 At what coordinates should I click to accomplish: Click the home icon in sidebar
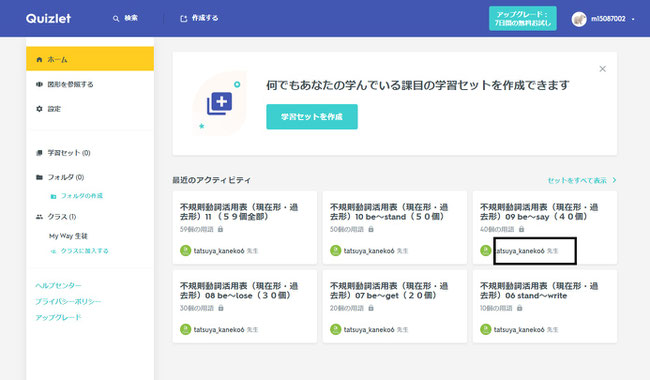click(39, 60)
